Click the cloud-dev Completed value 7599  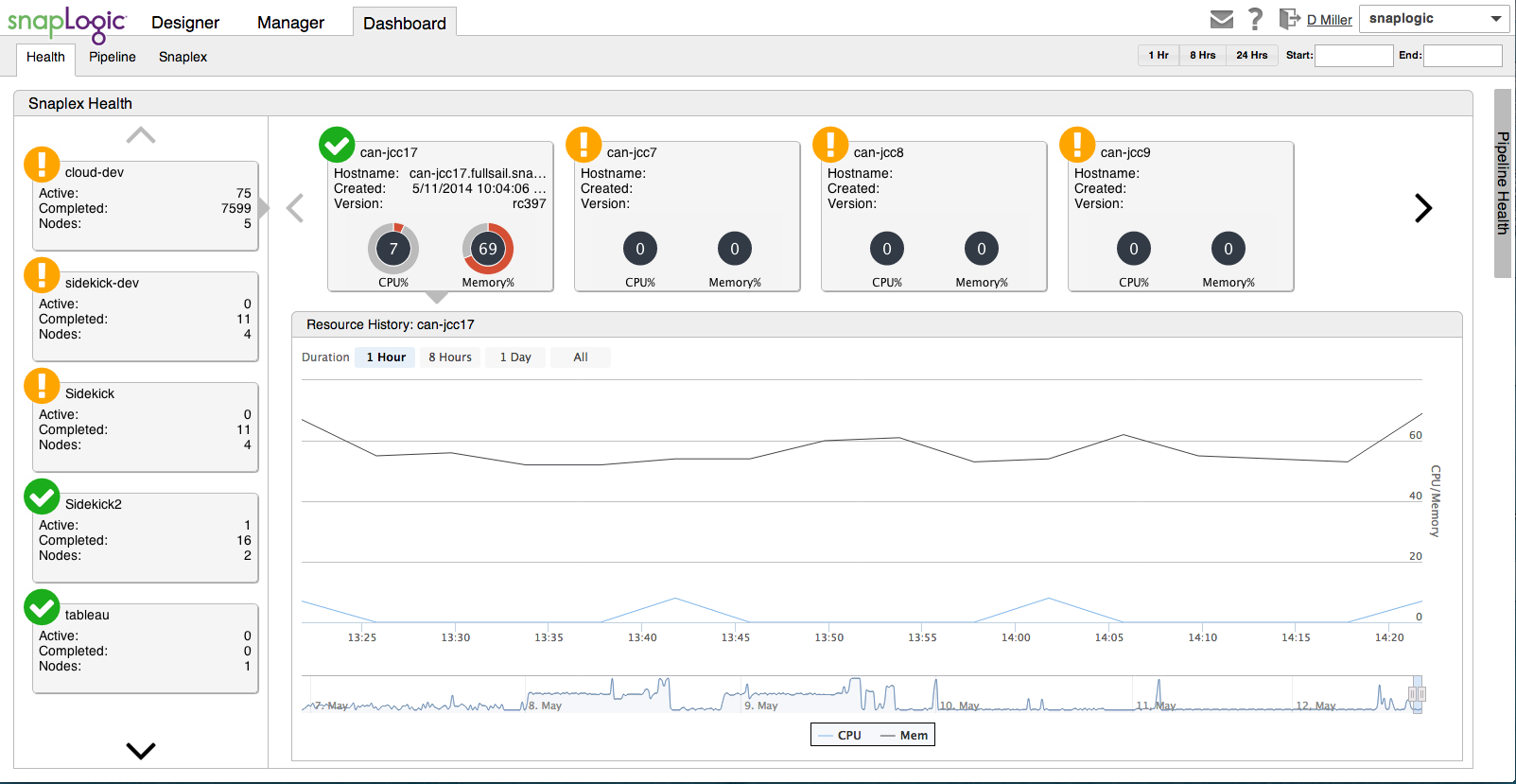(236, 208)
